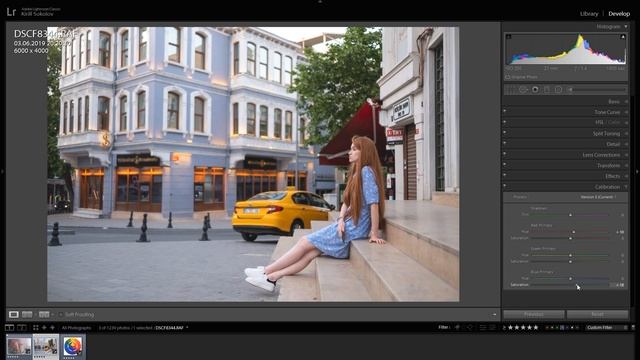Filter by flagged photos icon
Viewport: 640px width, 360px height.
pos(458,327)
